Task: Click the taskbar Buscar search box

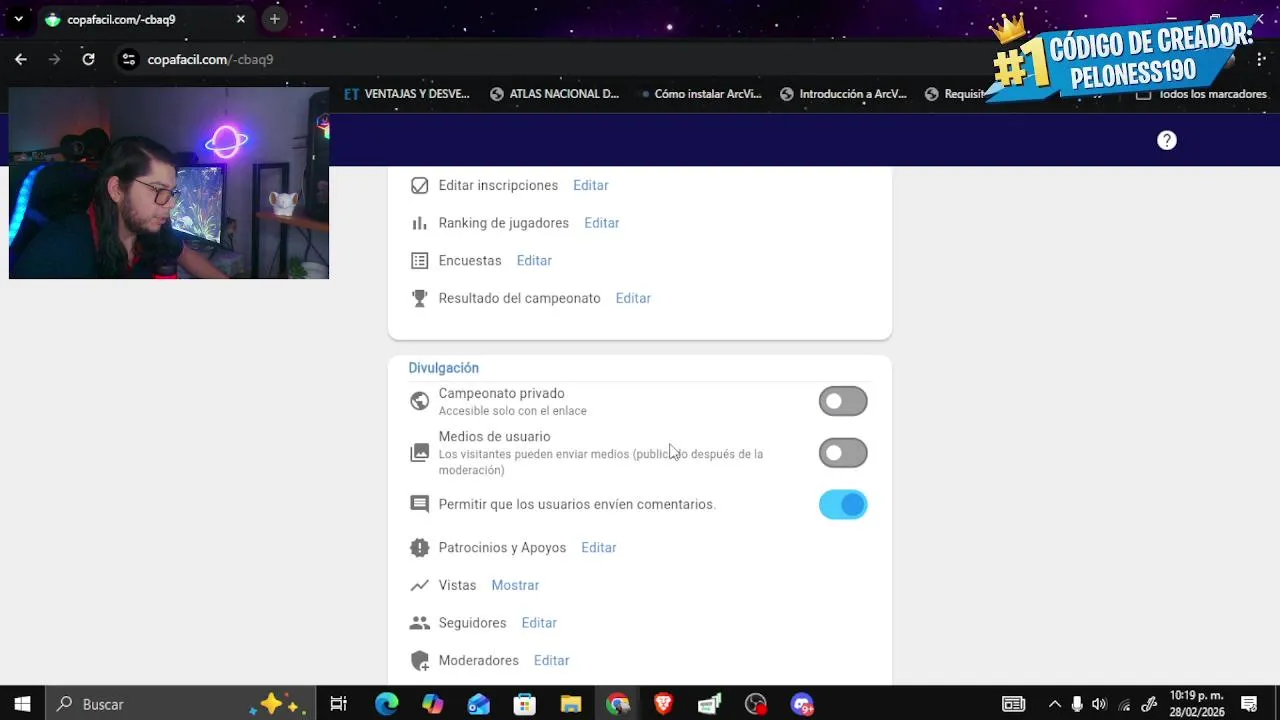Action: (x=180, y=704)
